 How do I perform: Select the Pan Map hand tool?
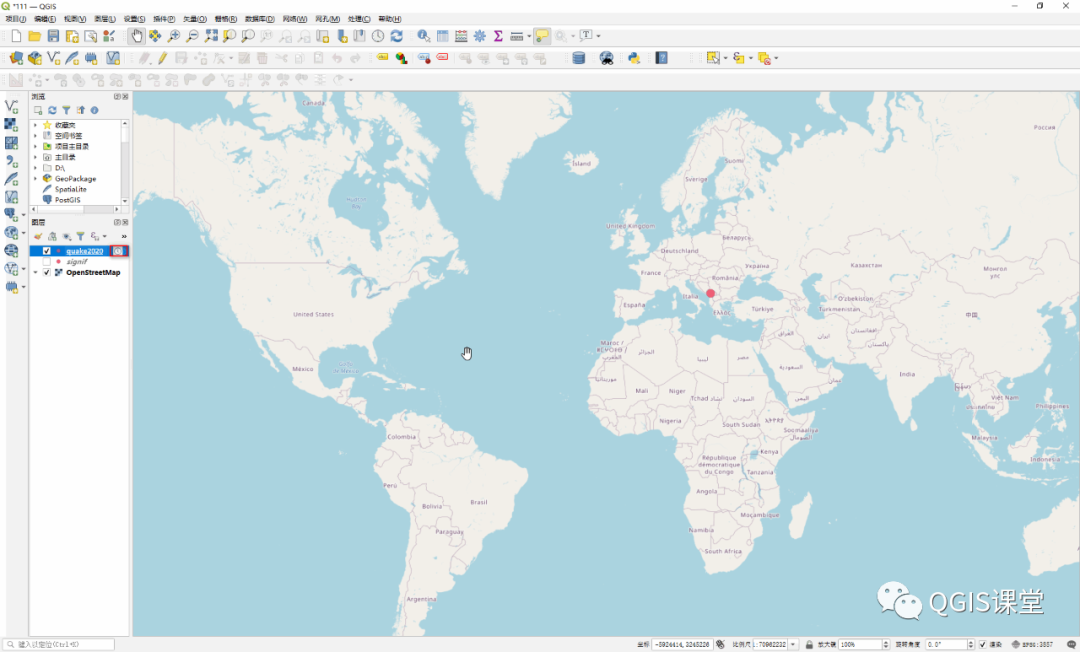click(x=136, y=36)
